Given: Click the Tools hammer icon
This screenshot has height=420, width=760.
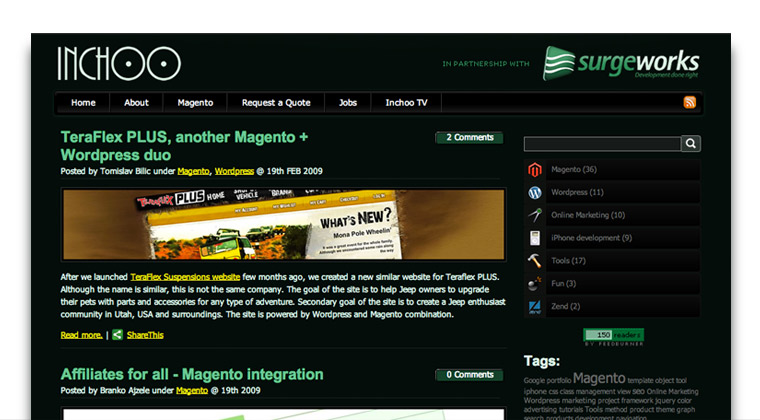Looking at the screenshot, I should point(535,261).
